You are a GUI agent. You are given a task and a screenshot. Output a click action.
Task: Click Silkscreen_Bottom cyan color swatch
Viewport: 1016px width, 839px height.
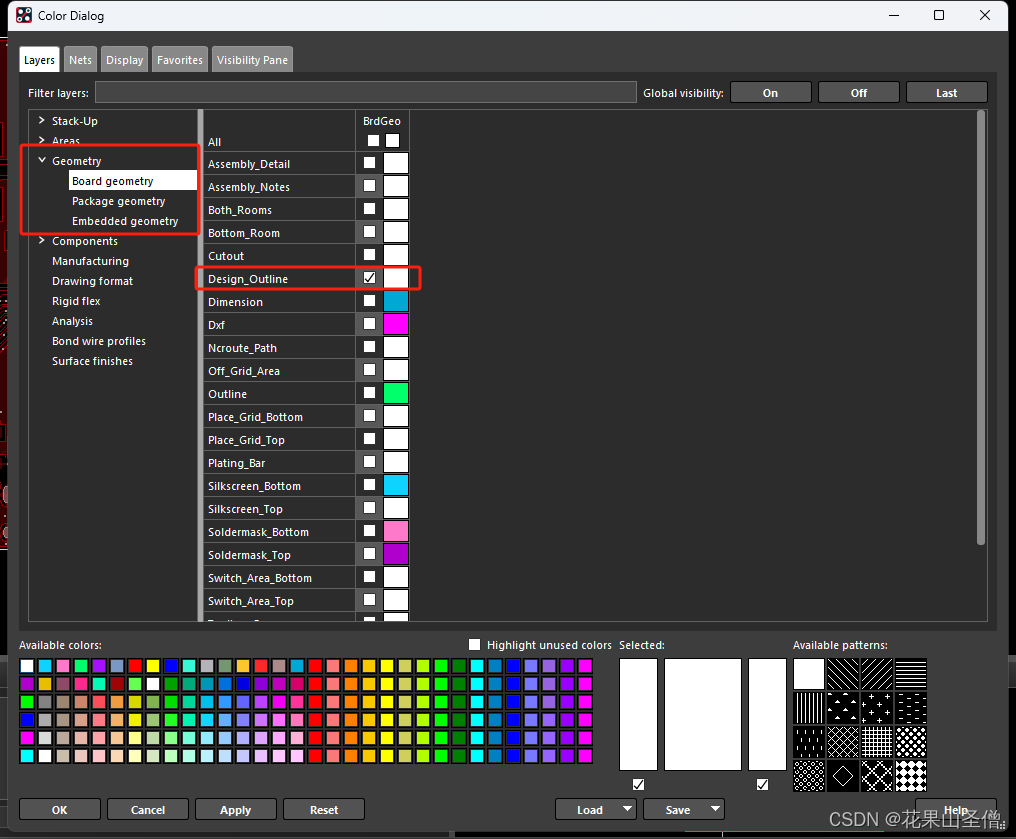point(395,485)
